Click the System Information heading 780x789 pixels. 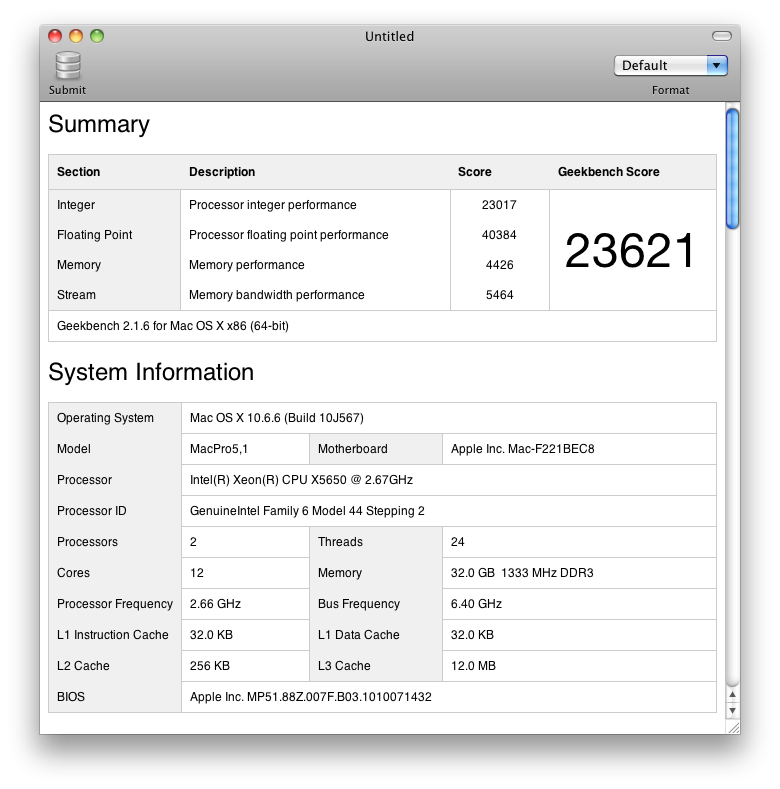tap(151, 372)
